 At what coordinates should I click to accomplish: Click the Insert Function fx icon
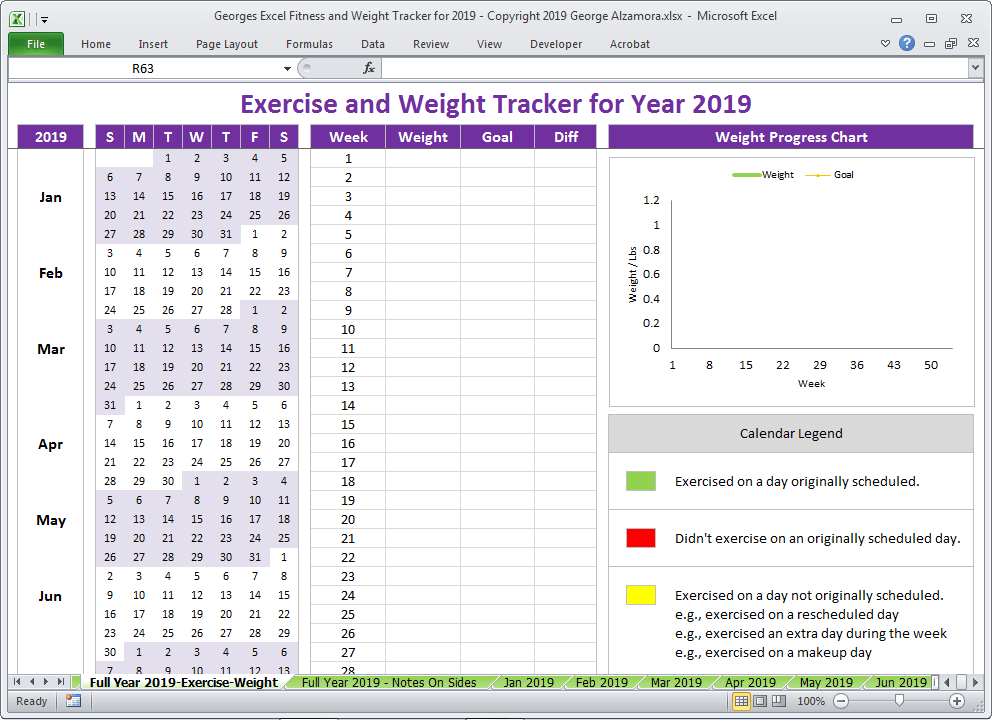click(x=368, y=68)
